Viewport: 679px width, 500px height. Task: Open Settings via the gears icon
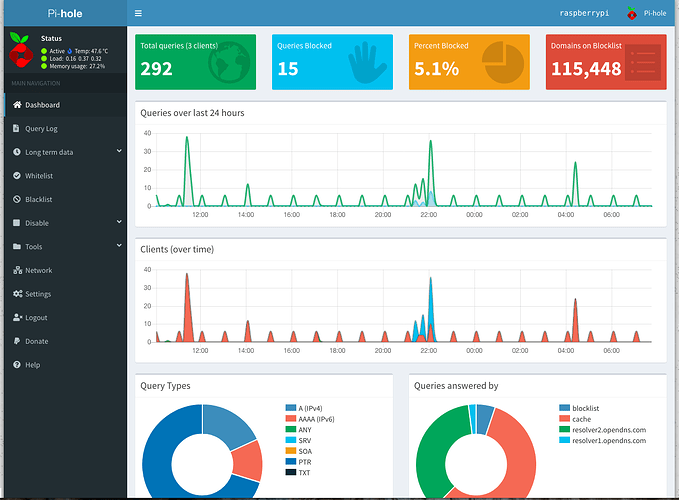[x=17, y=294]
